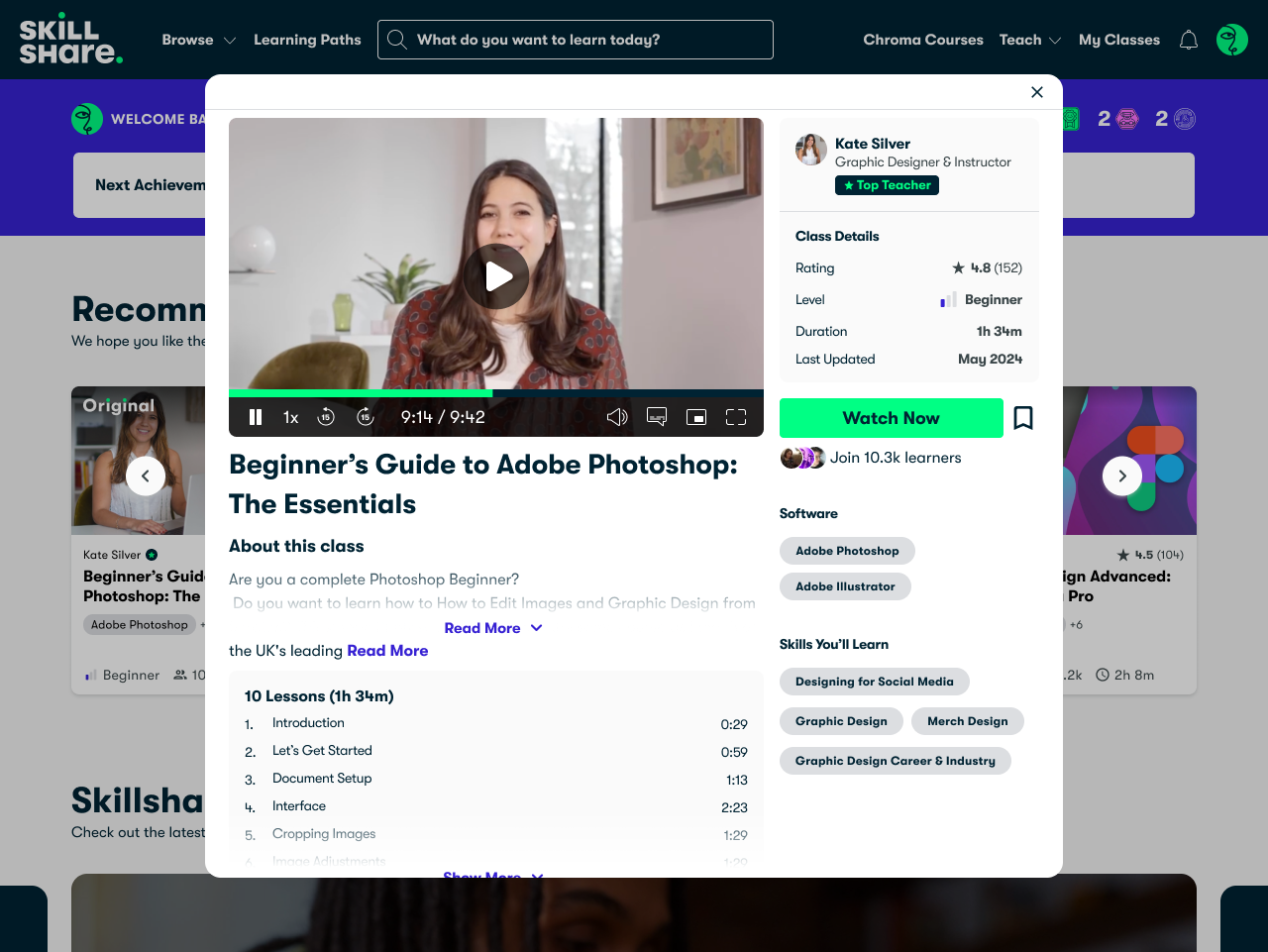
Task: Go to the previous recommended class
Action: (146, 476)
